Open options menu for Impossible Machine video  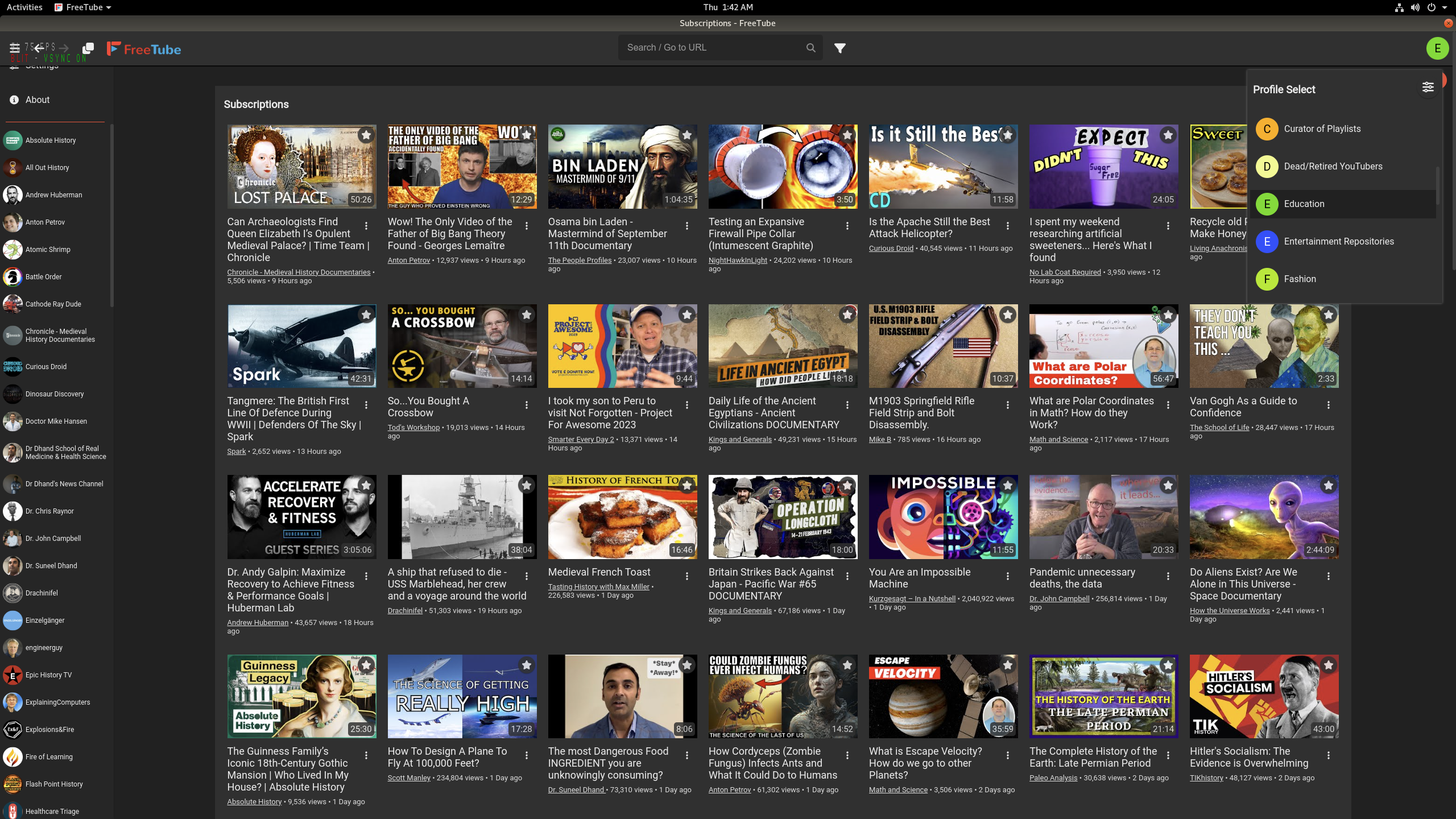(1008, 576)
